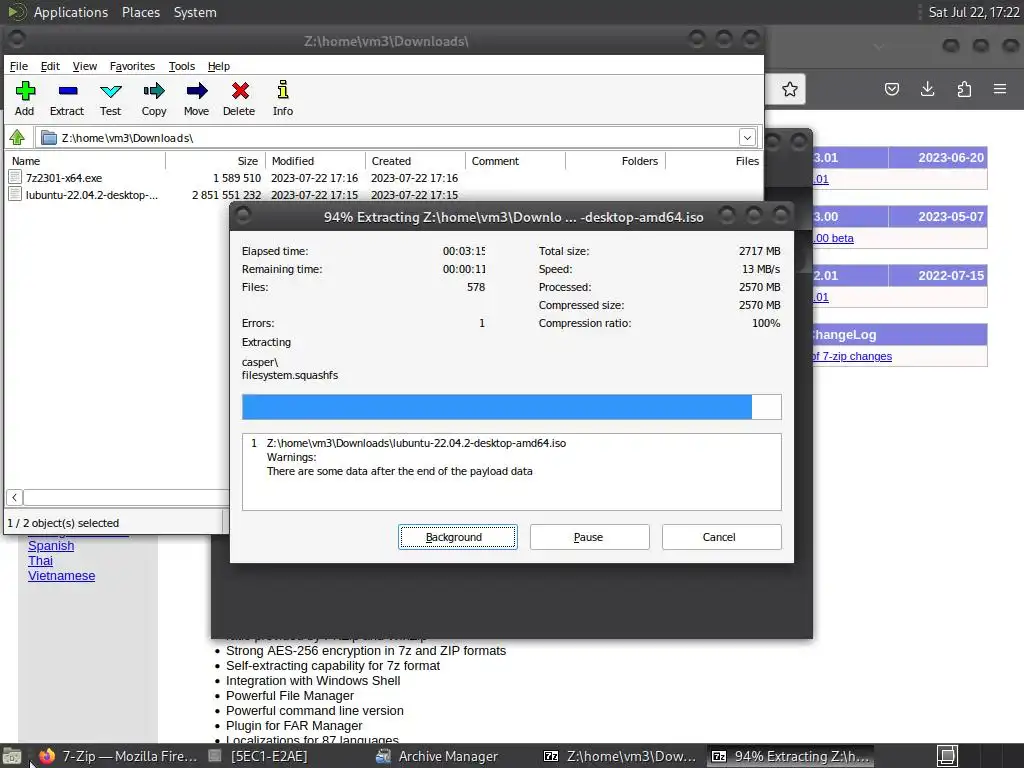
Task: Open the address bar path dropdown arrow
Action: point(747,137)
